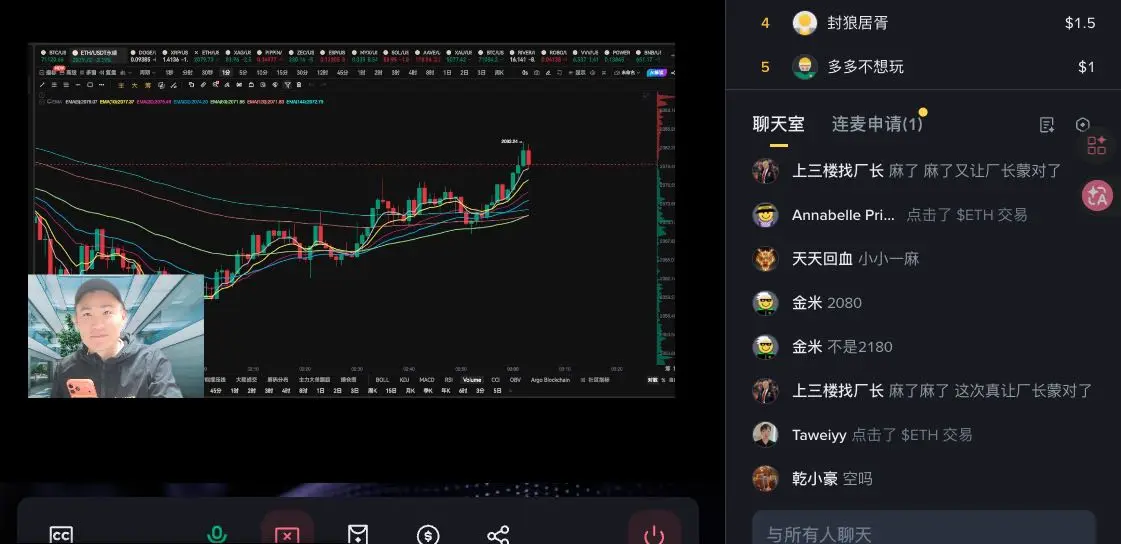Click the 多多不想玩 name in the ranking
The image size is (1121, 544).
(866, 66)
